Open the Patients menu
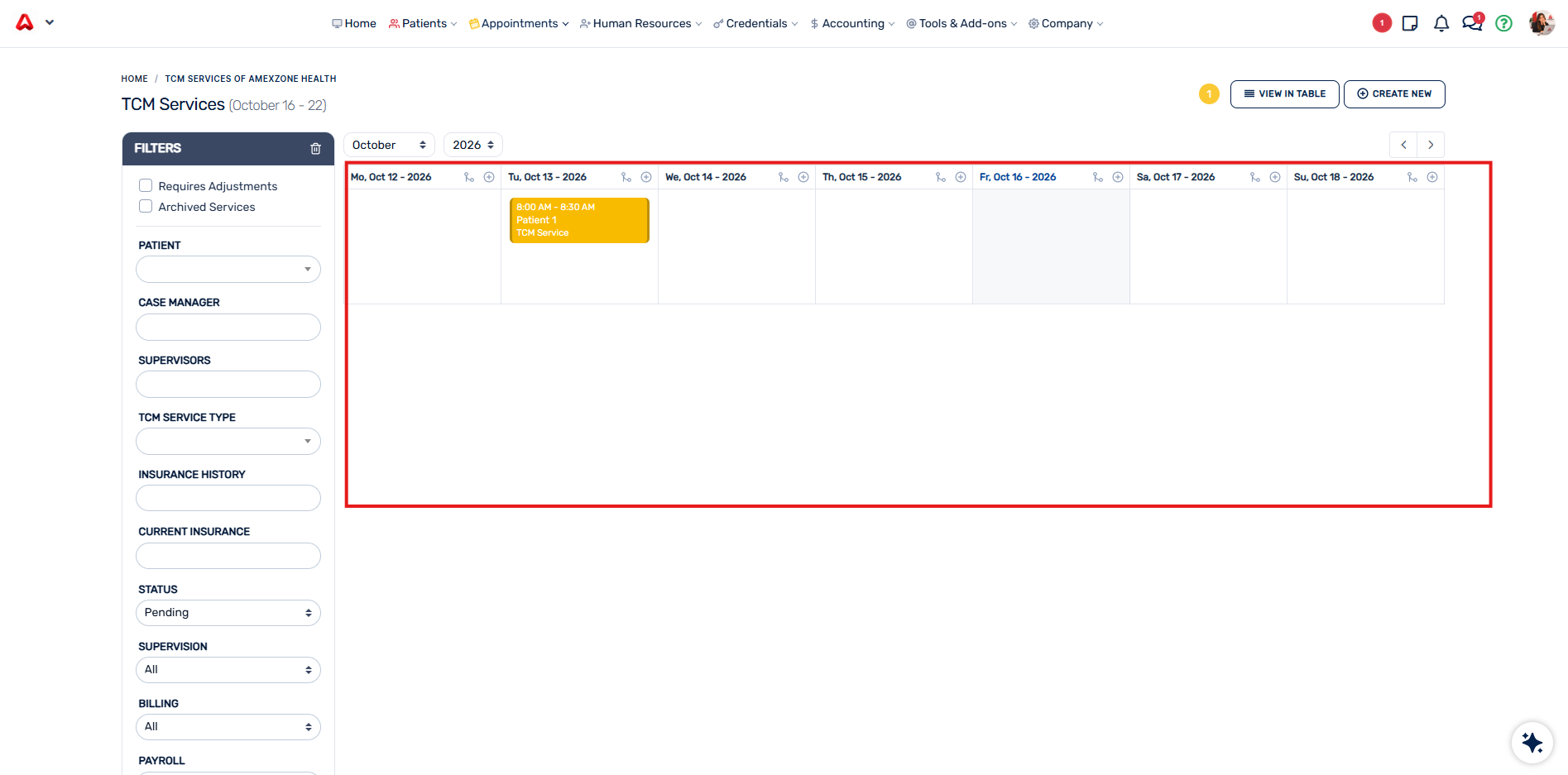Image resolution: width=1568 pixels, height=775 pixels. [423, 23]
